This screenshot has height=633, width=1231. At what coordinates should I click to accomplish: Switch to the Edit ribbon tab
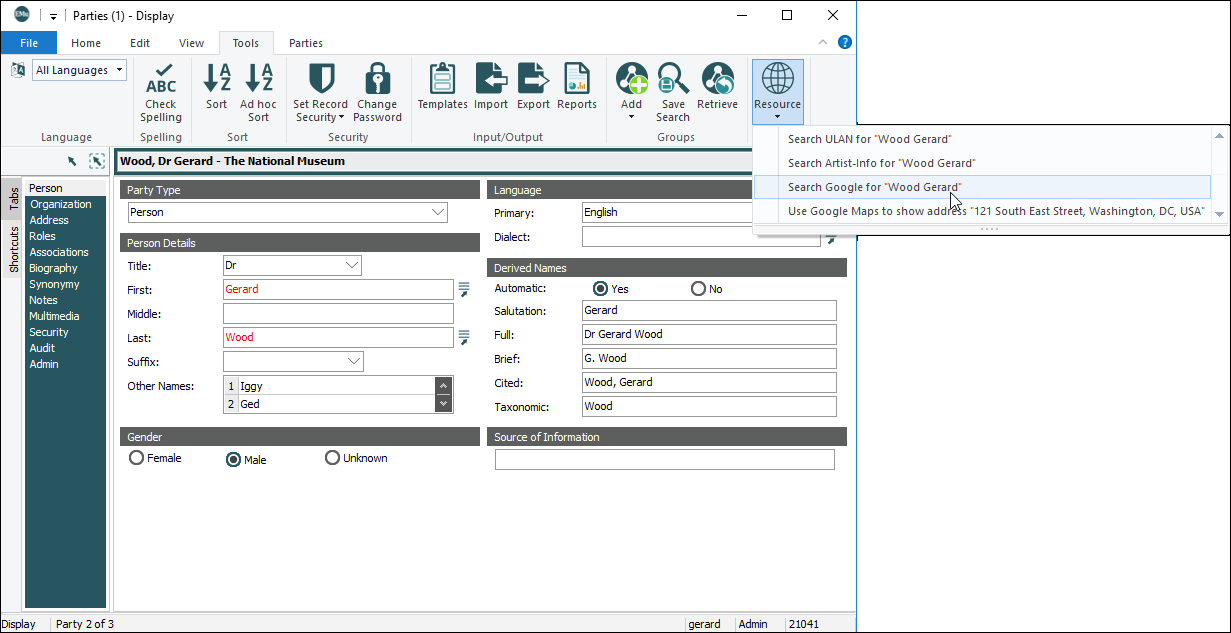(x=140, y=43)
